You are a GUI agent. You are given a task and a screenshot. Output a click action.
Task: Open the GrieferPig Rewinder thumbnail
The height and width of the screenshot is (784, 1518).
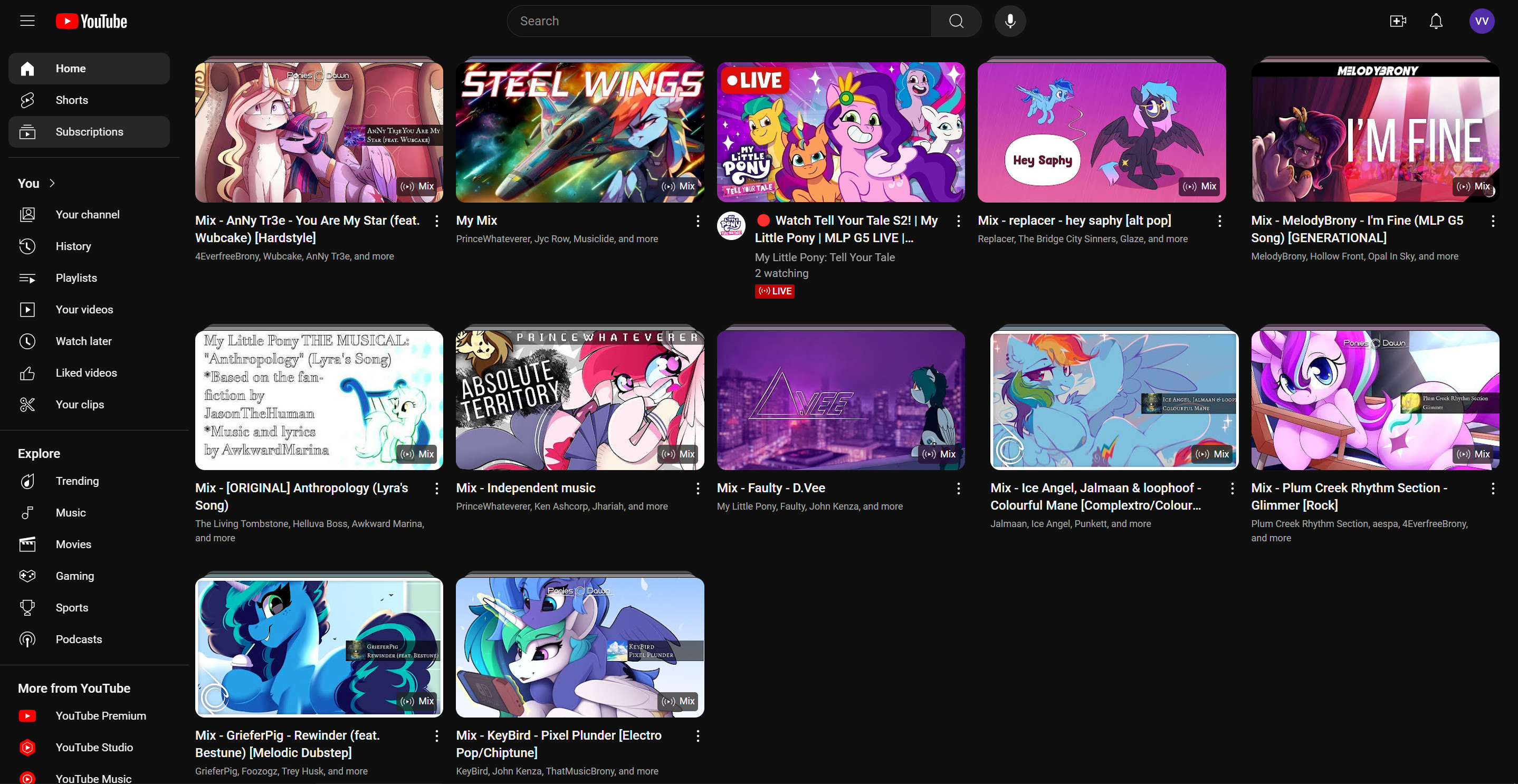pos(319,647)
